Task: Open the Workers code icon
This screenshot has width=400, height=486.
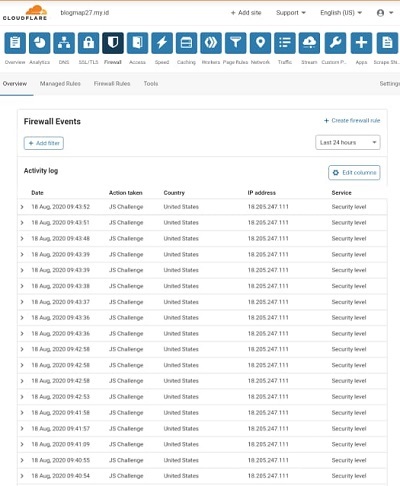Action: (211, 43)
